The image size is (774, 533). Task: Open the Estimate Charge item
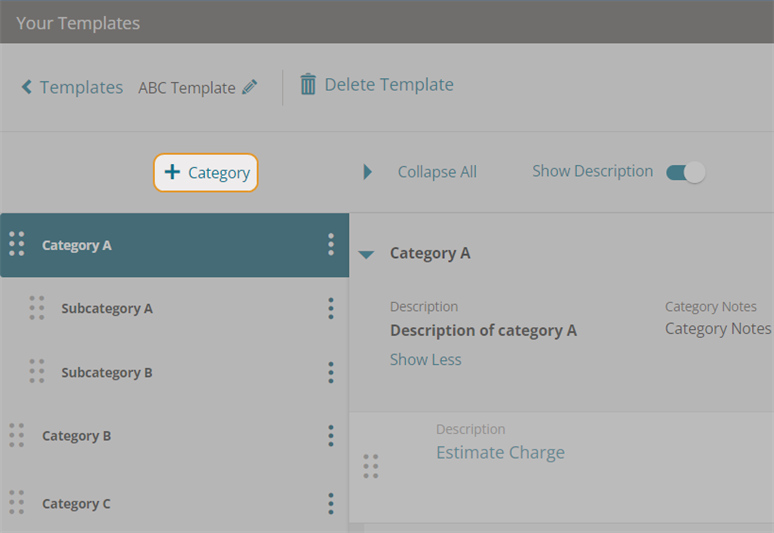pos(500,453)
